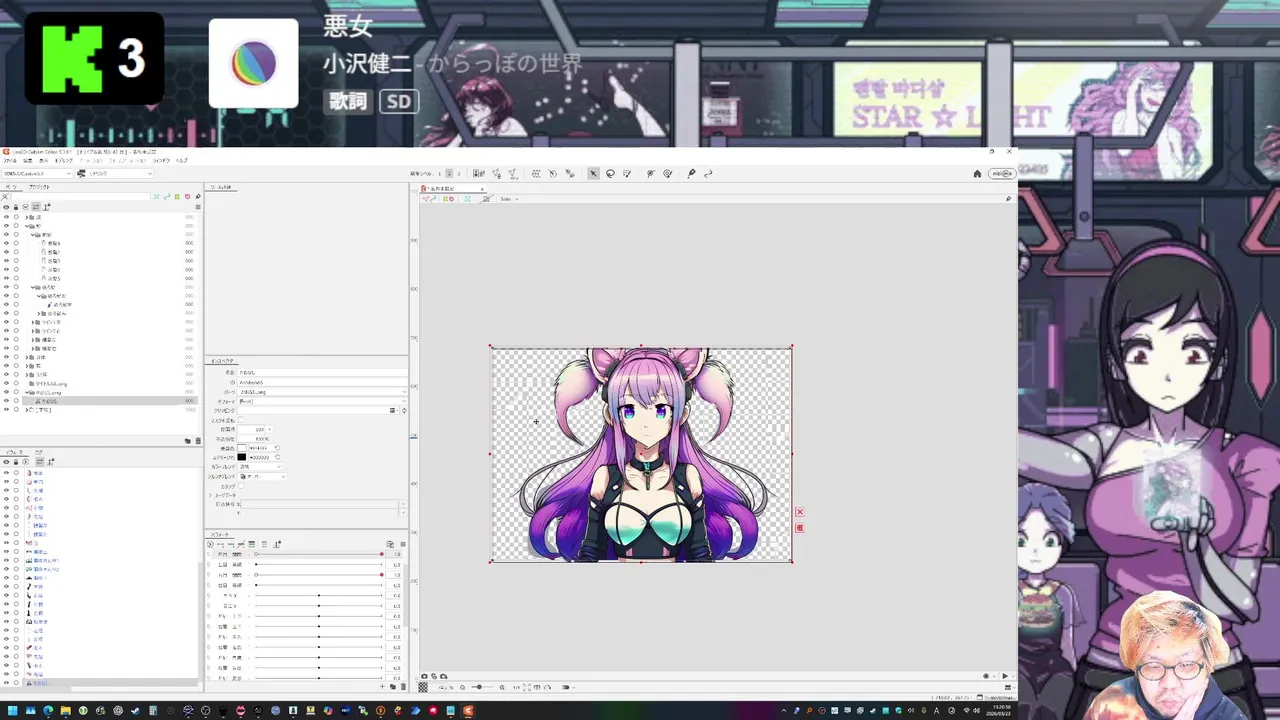
Task: Click the new group folder icon below Parameter list
Action: click(x=393, y=686)
